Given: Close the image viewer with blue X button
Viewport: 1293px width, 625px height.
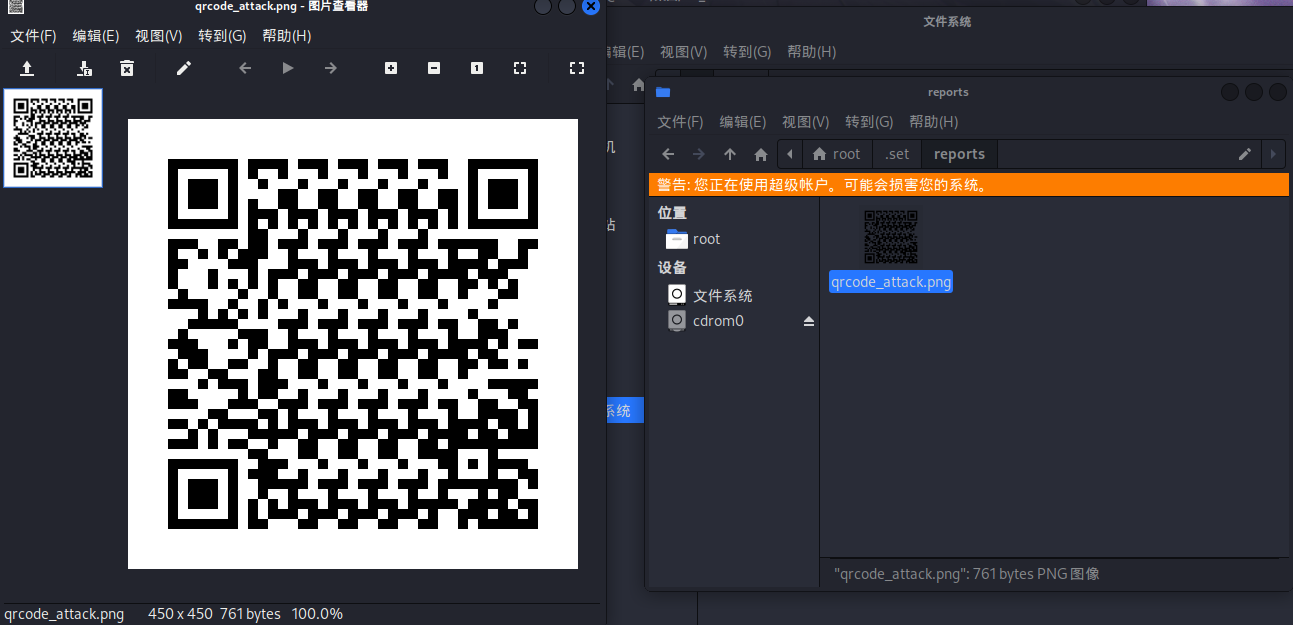Looking at the screenshot, I should 591,6.
